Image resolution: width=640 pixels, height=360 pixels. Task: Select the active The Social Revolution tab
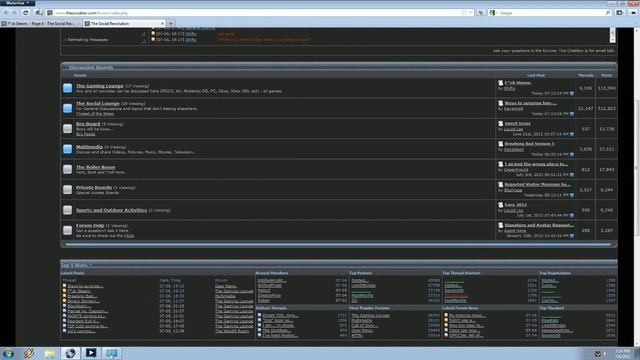(124, 24)
